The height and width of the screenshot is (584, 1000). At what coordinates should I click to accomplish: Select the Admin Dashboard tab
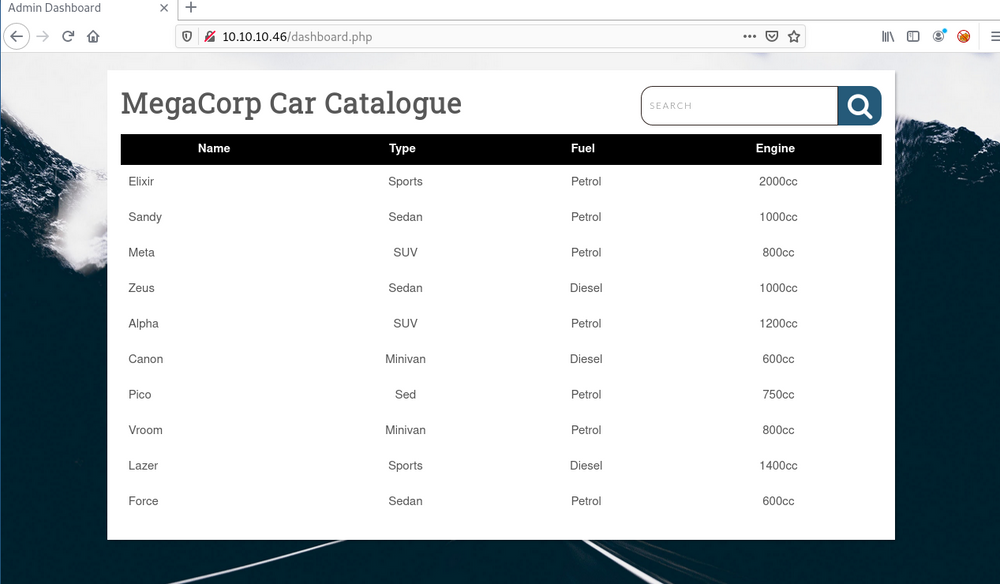tap(70, 8)
